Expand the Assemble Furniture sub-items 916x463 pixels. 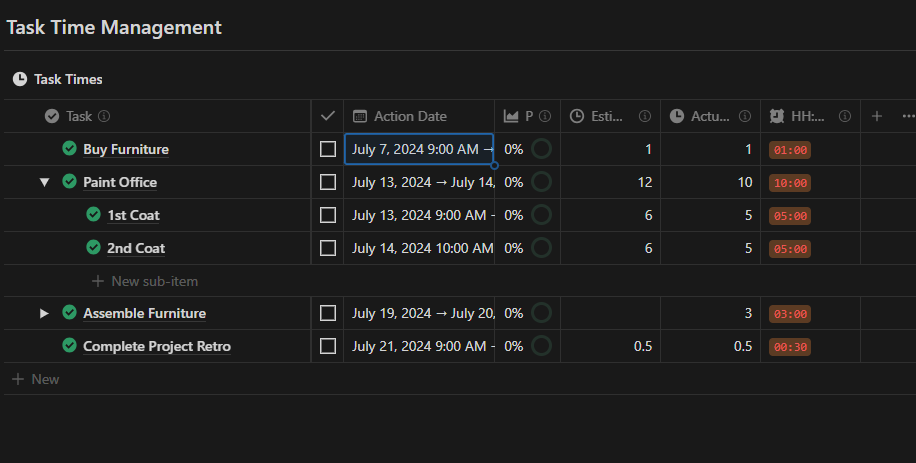point(44,313)
